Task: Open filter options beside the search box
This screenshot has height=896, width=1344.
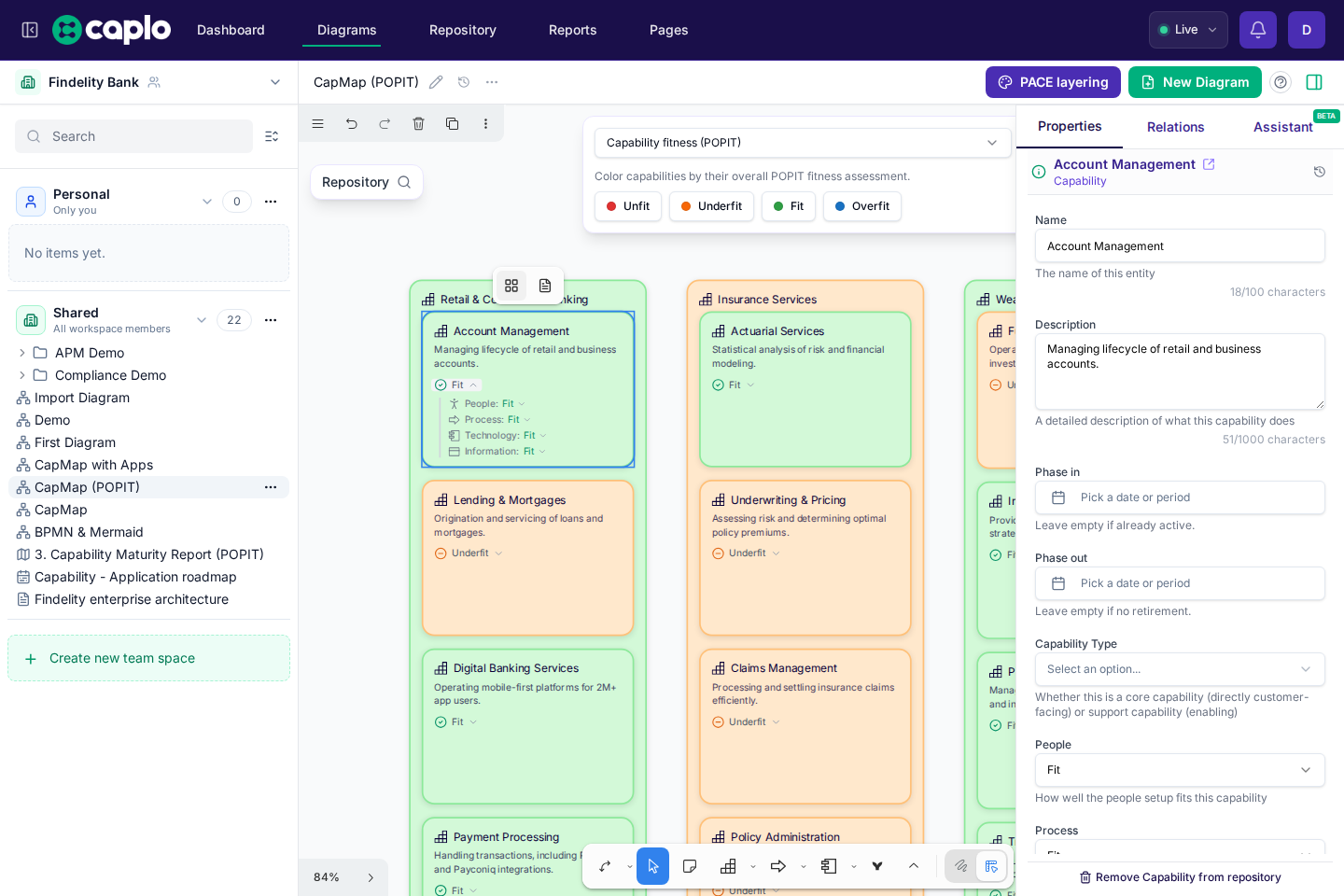Action: [x=272, y=136]
